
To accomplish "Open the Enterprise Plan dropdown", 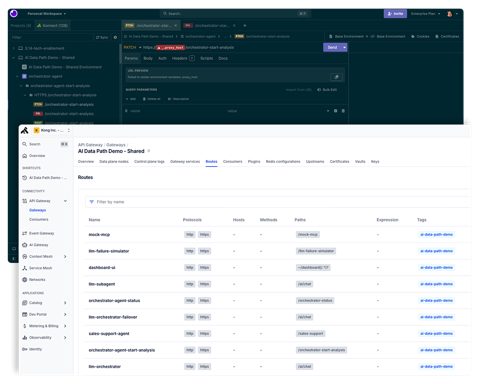I will click(426, 14).
